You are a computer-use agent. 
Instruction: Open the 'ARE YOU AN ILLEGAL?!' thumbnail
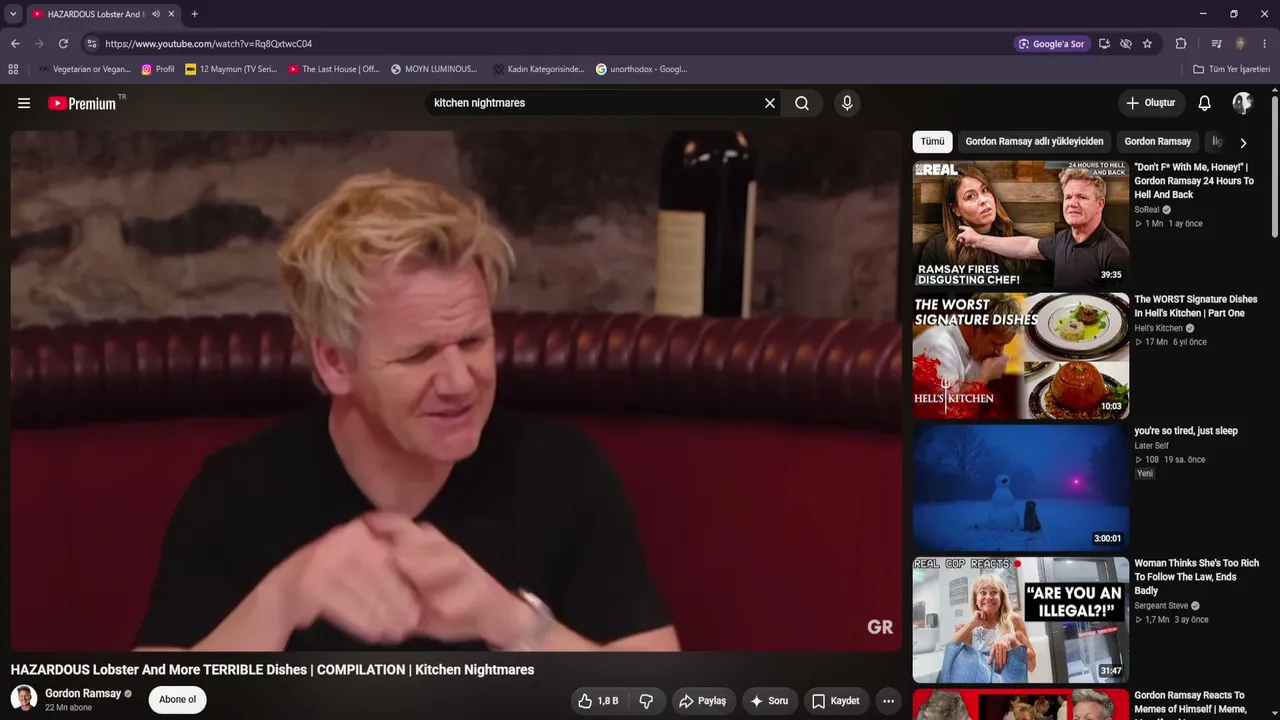click(1021, 619)
